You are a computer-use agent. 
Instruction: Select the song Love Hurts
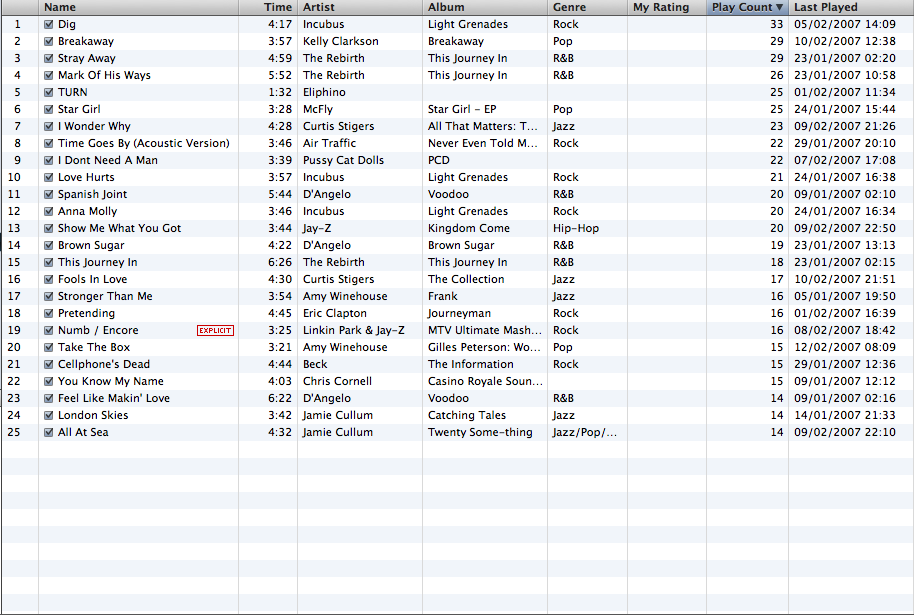[x=86, y=177]
